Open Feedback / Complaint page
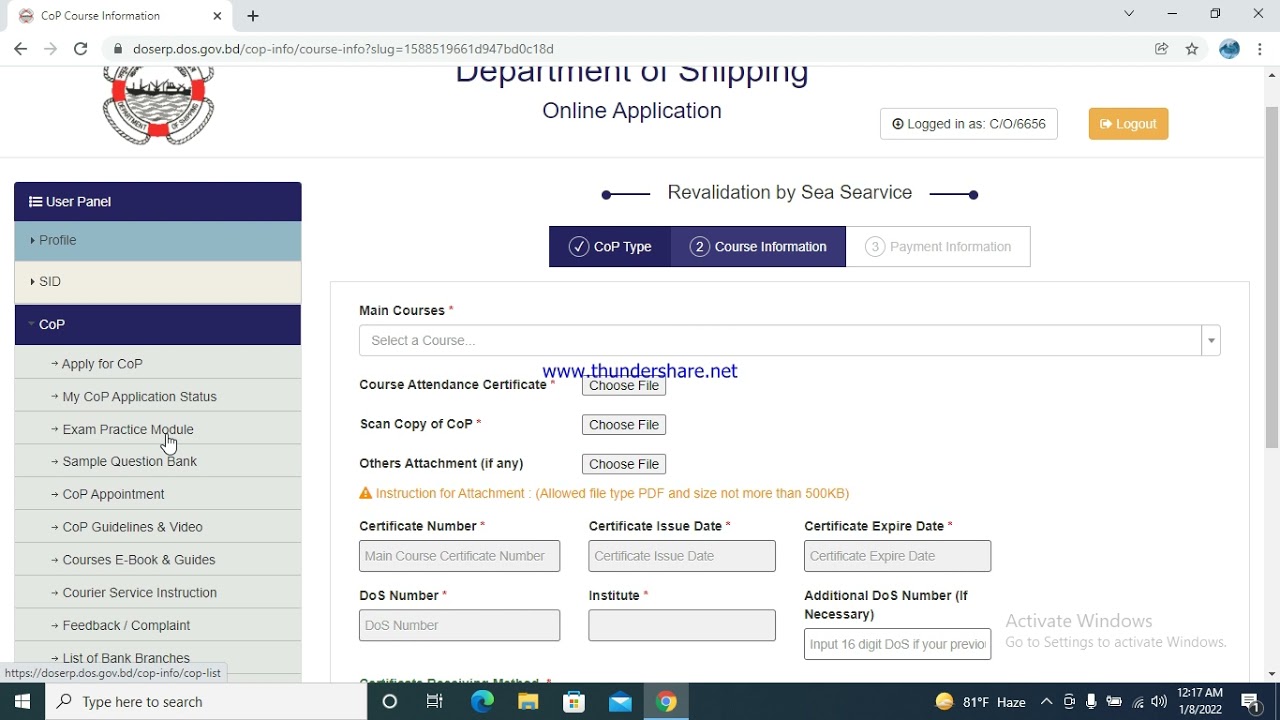The image size is (1280, 720). tap(126, 625)
